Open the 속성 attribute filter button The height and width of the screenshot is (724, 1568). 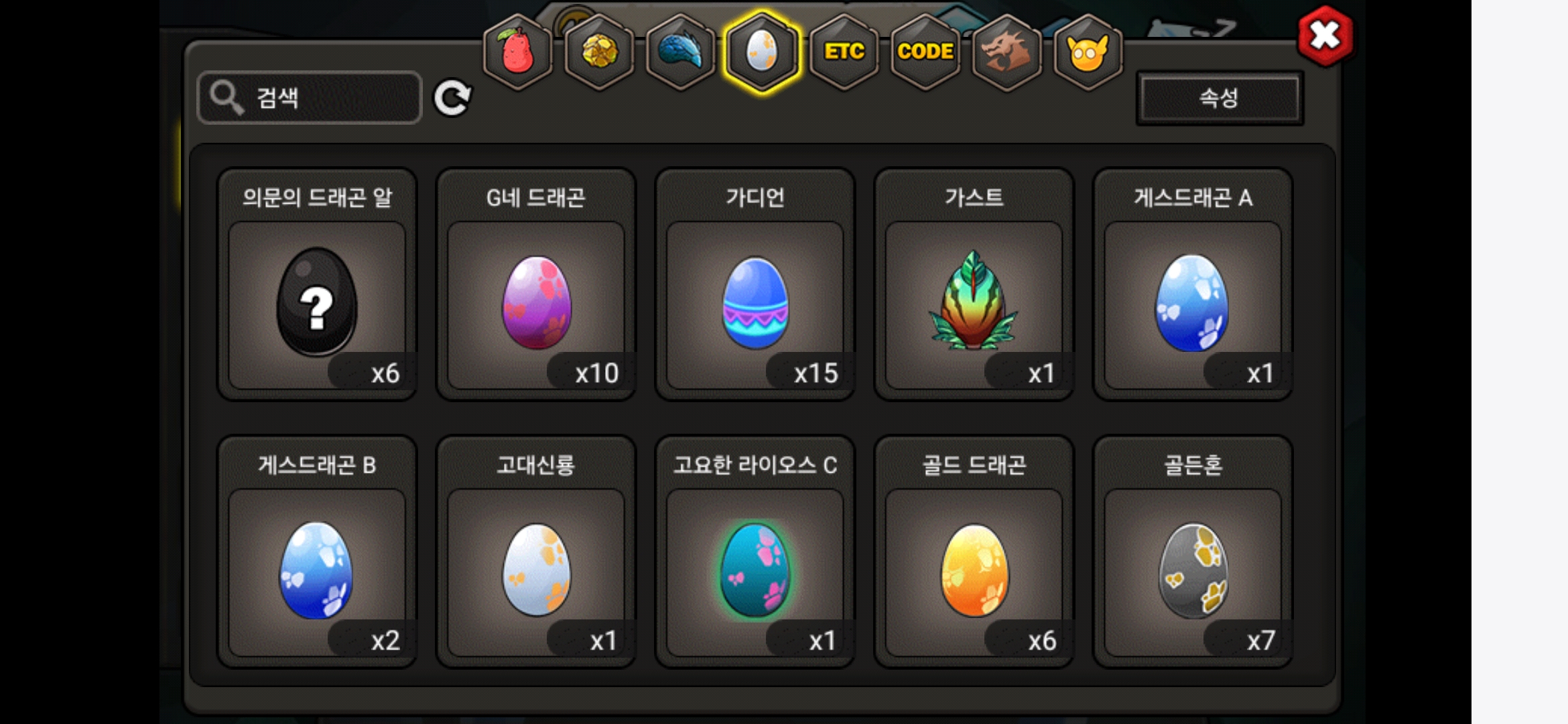[1220, 99]
